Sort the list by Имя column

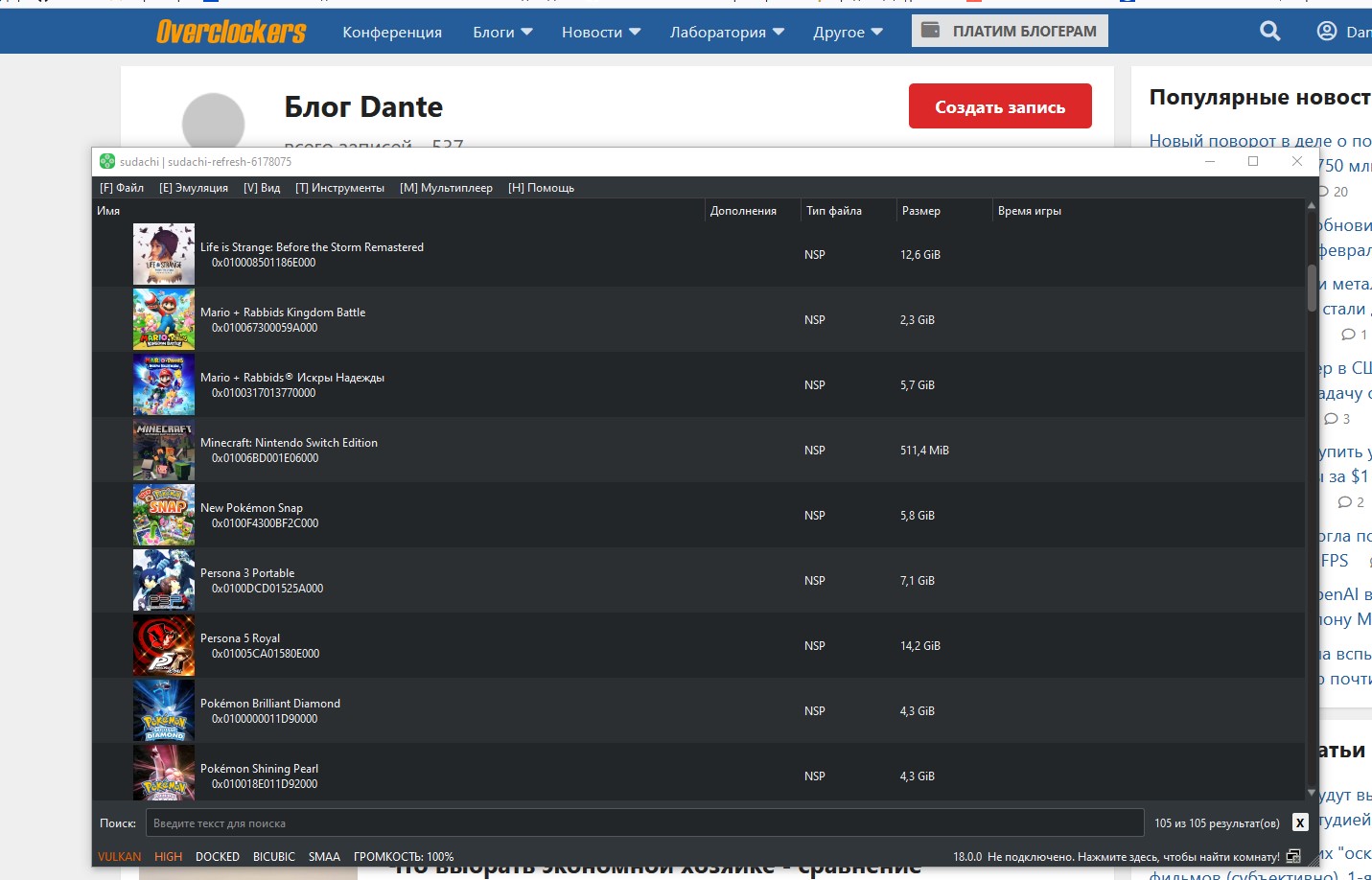point(399,211)
